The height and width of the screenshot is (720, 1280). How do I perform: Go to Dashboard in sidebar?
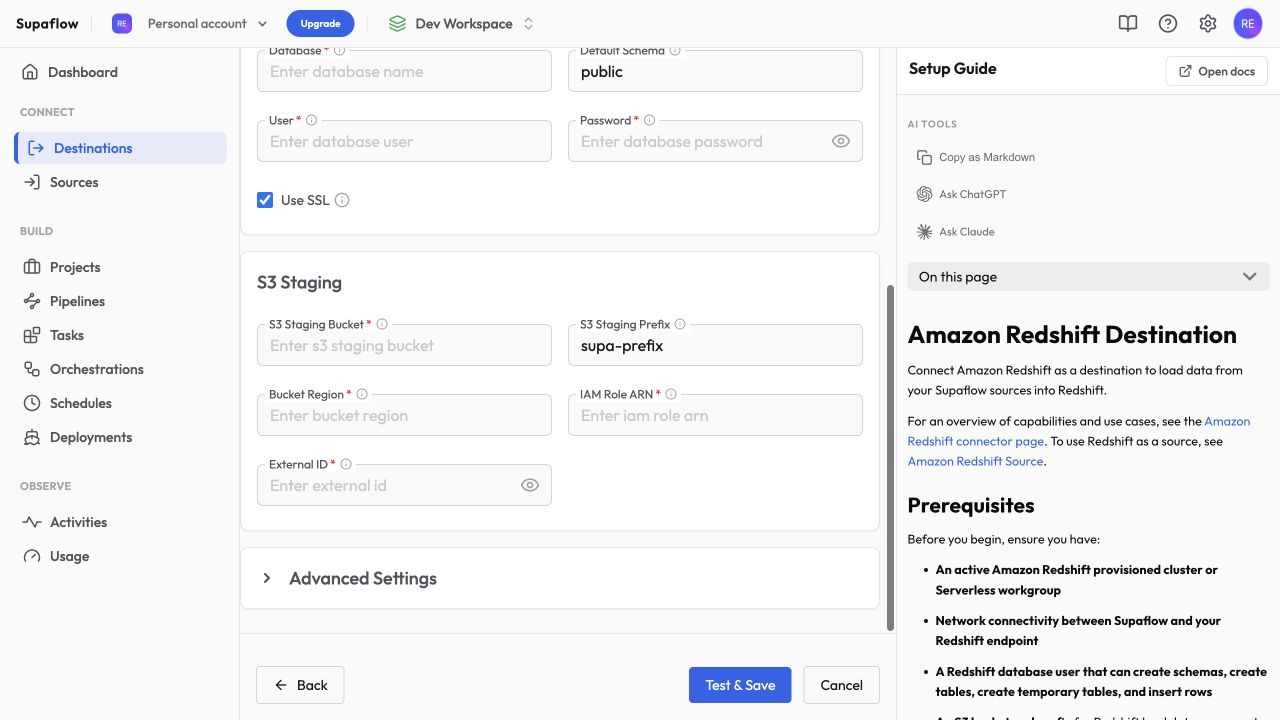pyautogui.click(x=120, y=72)
